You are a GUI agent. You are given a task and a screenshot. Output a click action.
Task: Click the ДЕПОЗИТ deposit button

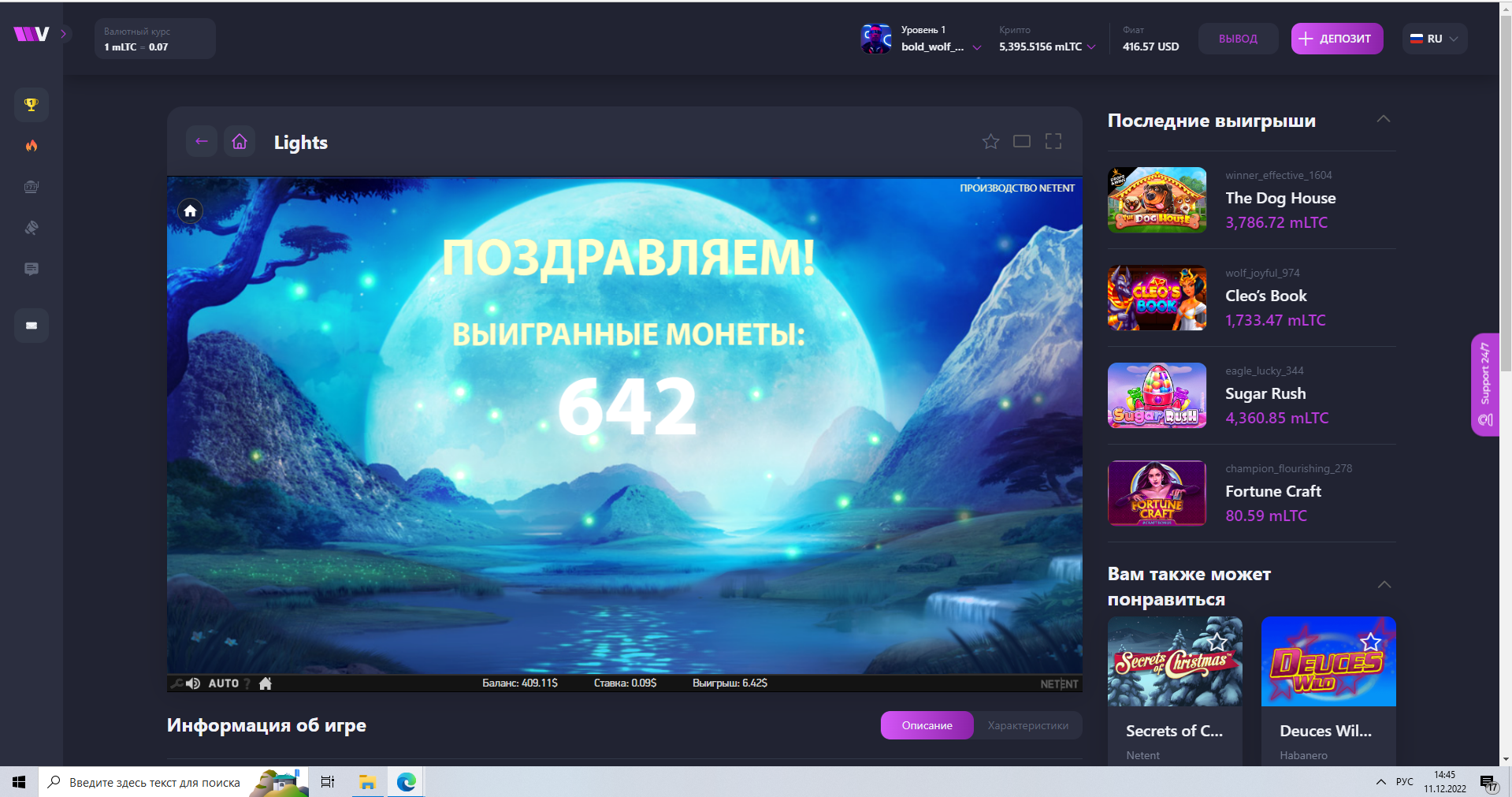(1337, 39)
